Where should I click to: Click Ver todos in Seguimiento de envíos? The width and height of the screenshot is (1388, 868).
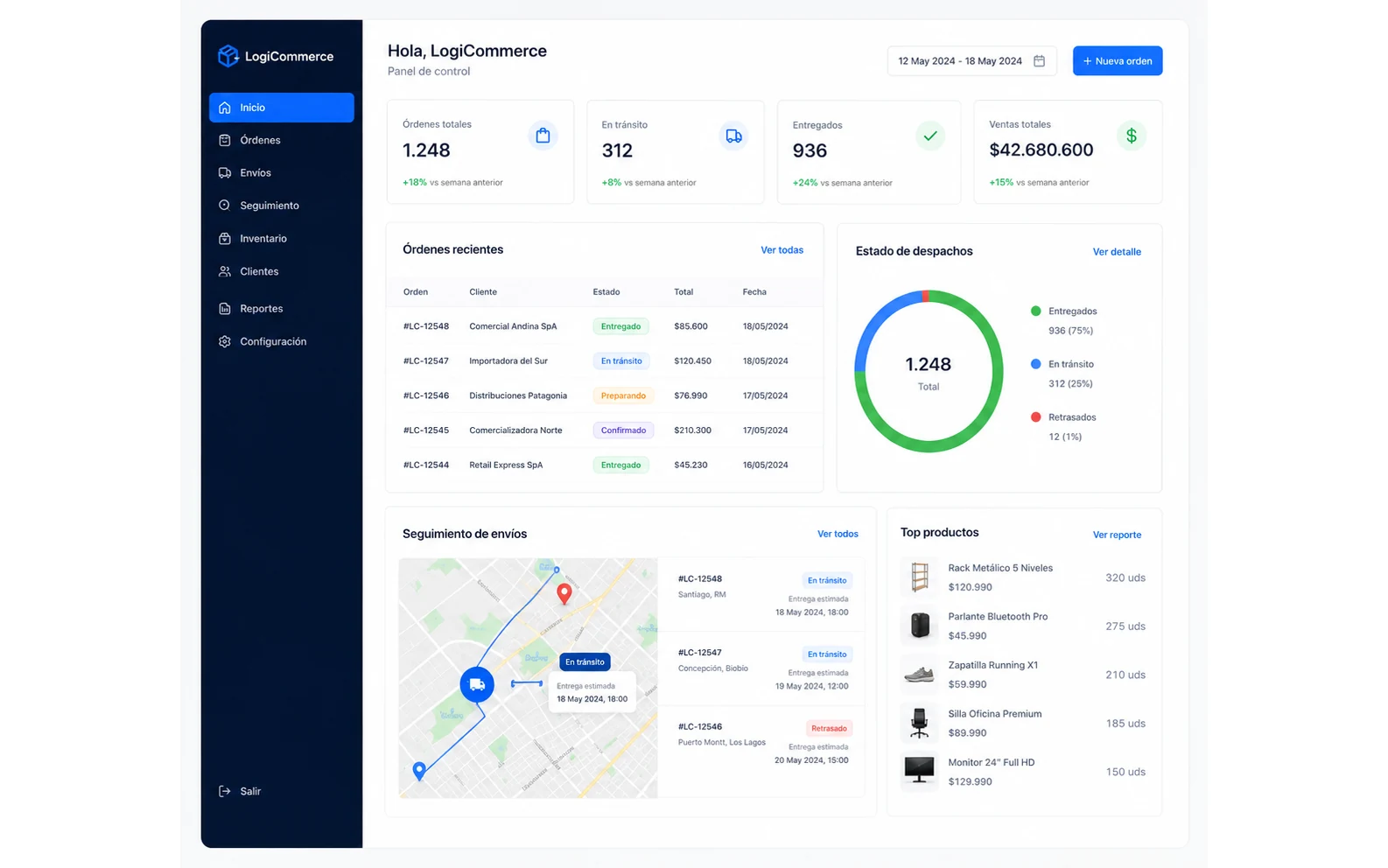pos(838,534)
